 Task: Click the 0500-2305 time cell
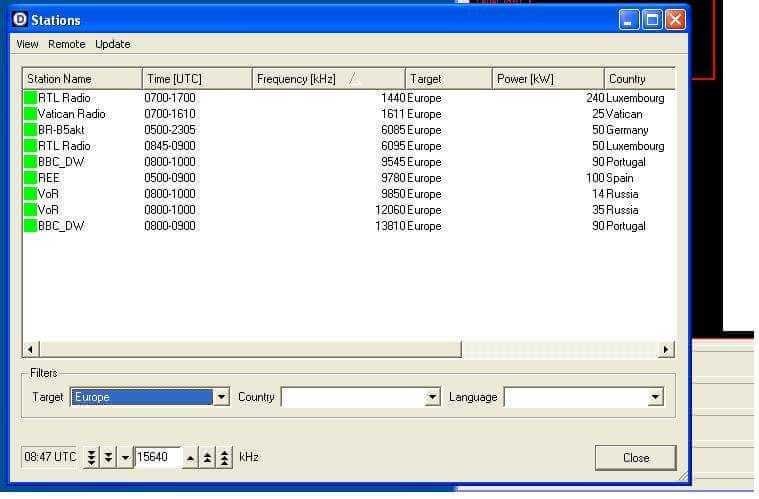click(170, 130)
